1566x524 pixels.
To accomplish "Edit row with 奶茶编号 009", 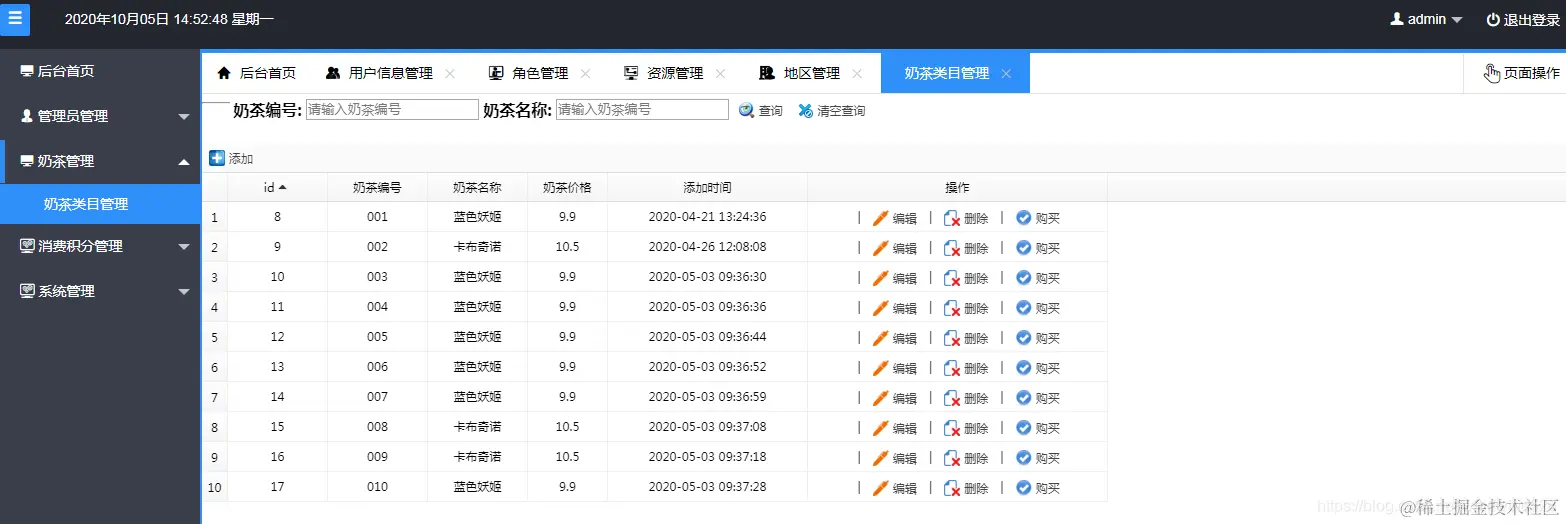I will (895, 458).
